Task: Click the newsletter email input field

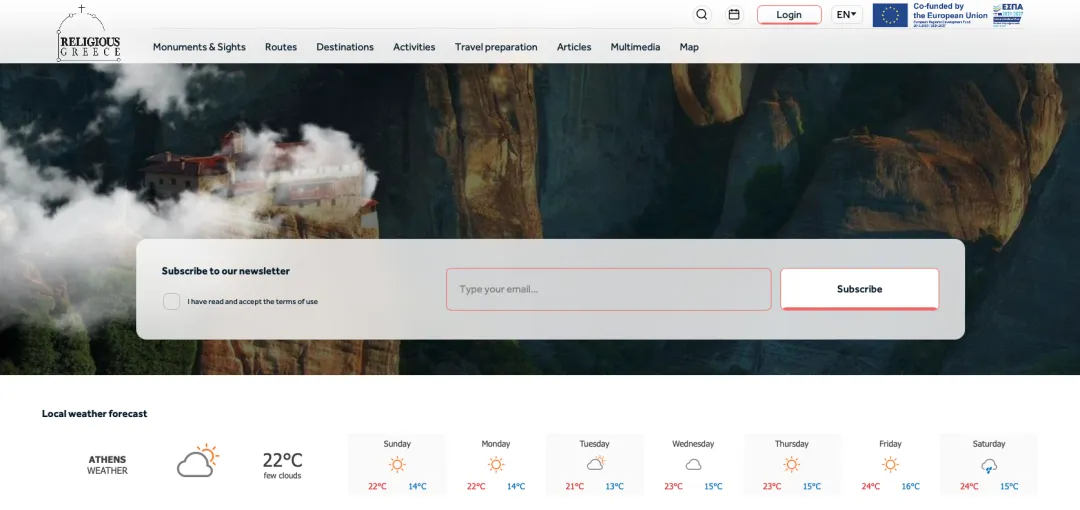Action: [x=608, y=289]
